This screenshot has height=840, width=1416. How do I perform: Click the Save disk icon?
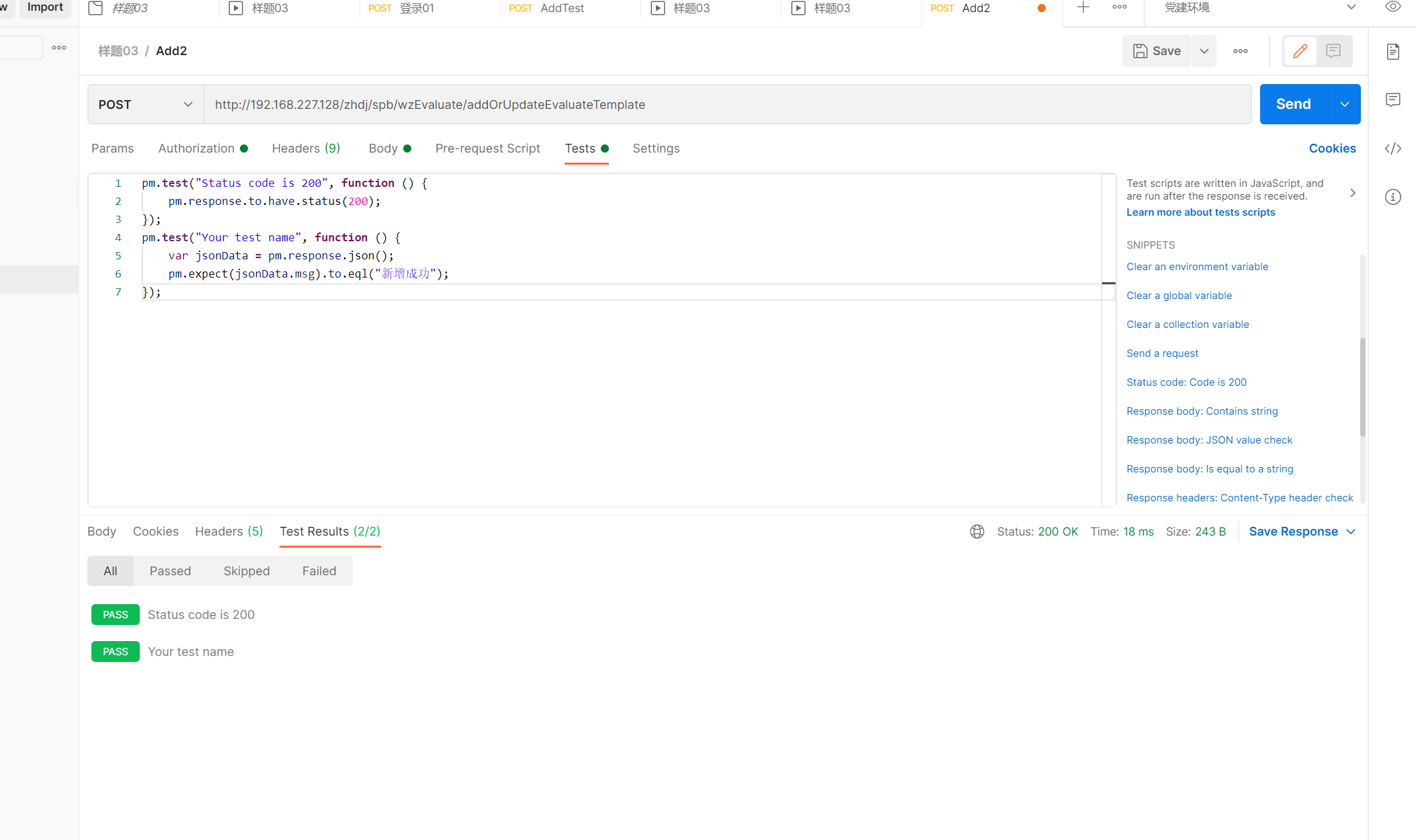click(x=1140, y=51)
